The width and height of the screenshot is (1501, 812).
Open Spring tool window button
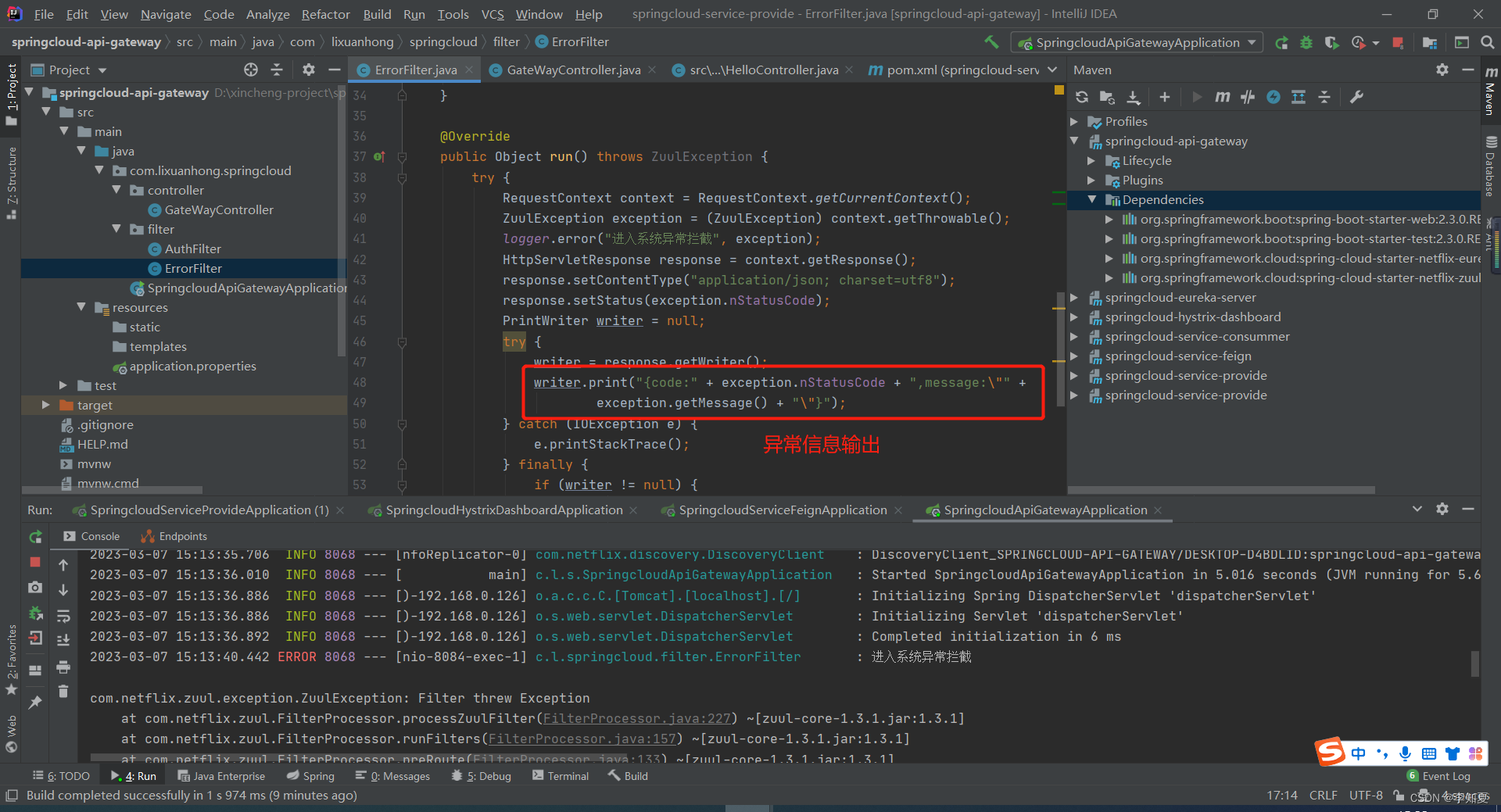pos(310,776)
